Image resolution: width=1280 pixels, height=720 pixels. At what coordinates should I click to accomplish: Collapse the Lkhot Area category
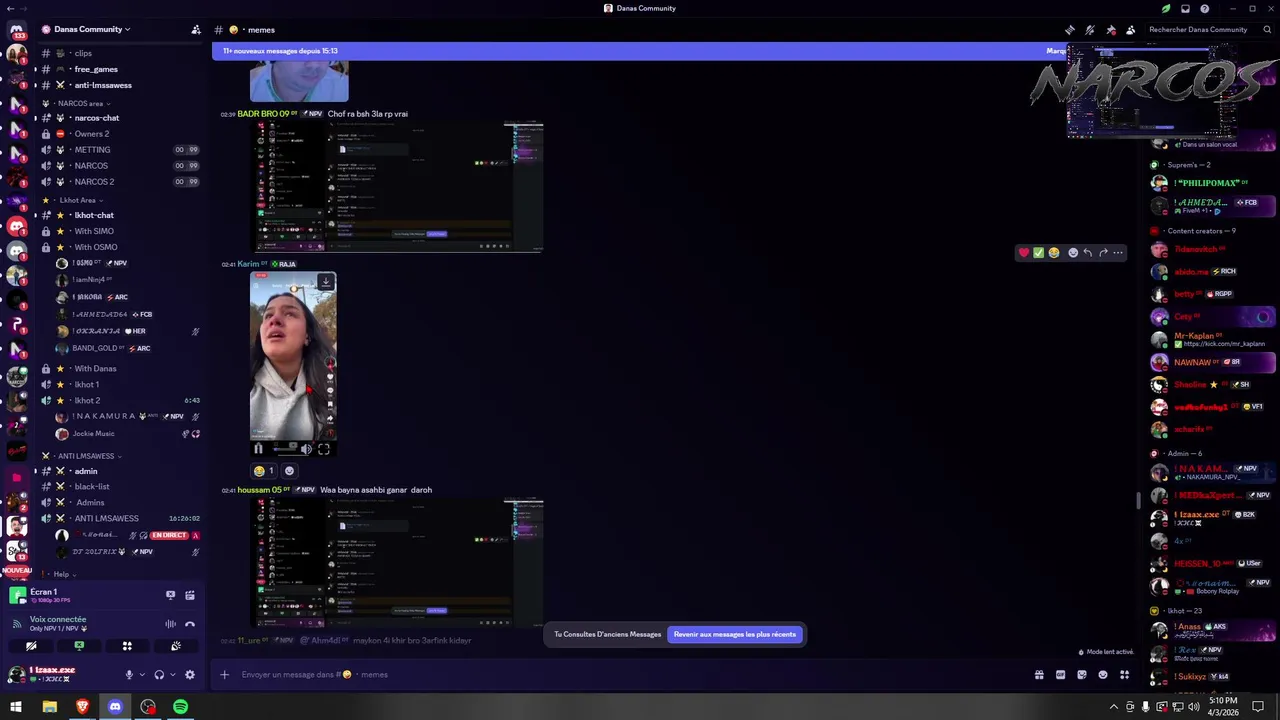78,200
